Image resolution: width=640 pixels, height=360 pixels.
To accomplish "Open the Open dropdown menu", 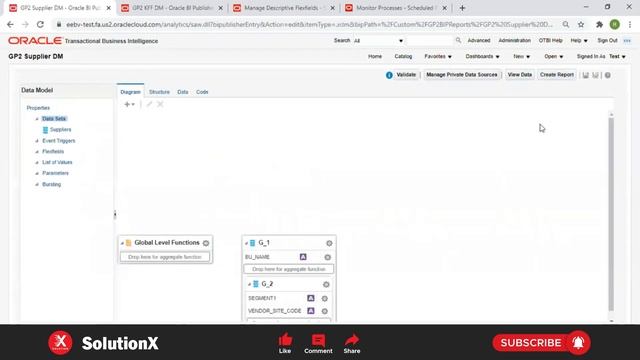I will tap(554, 56).
